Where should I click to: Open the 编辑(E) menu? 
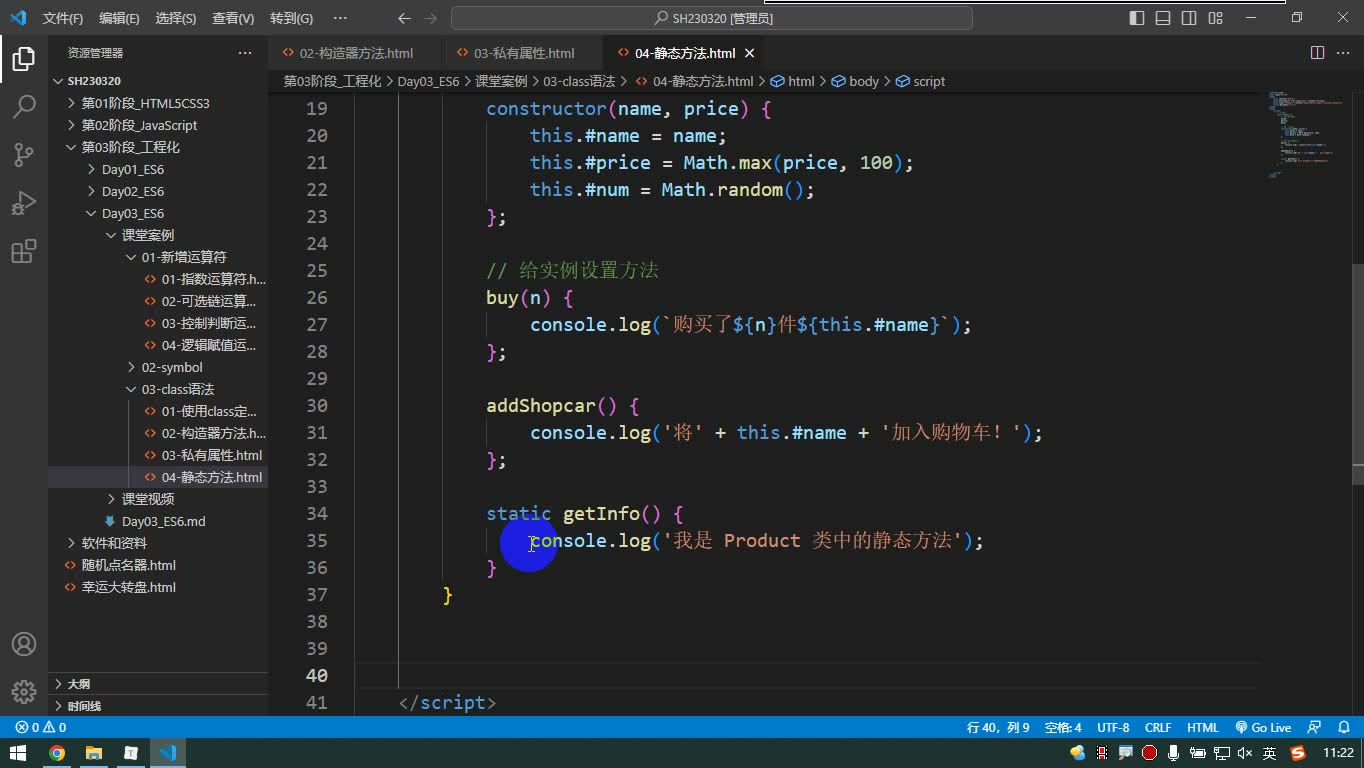point(119,18)
